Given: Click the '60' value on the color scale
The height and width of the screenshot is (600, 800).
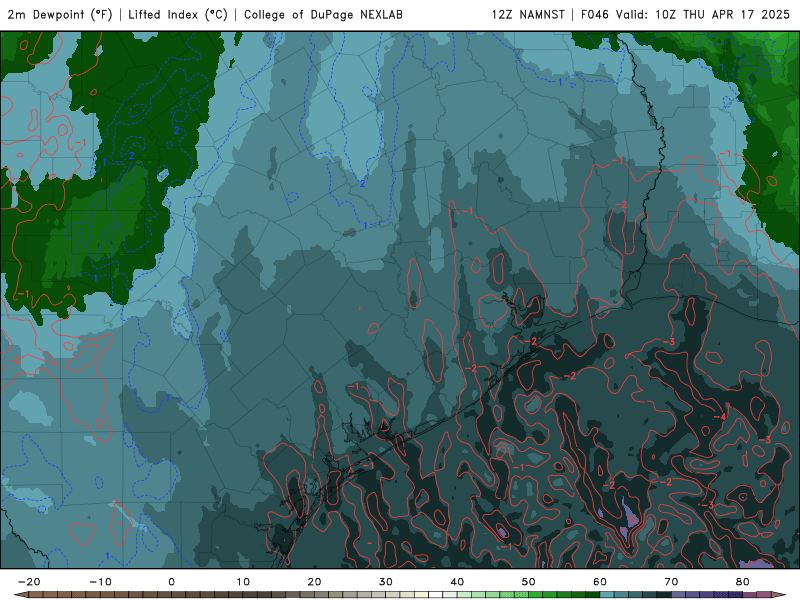Looking at the screenshot, I should tap(600, 582).
